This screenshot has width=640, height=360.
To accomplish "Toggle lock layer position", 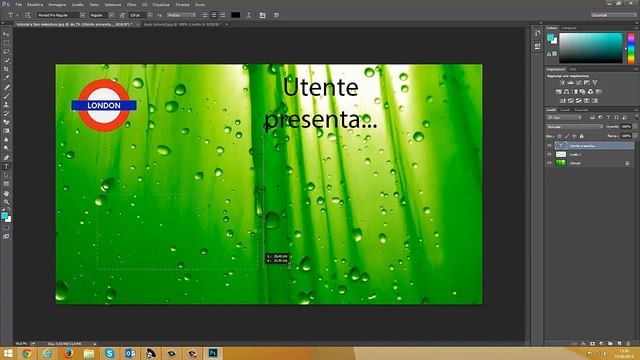I will pos(574,136).
